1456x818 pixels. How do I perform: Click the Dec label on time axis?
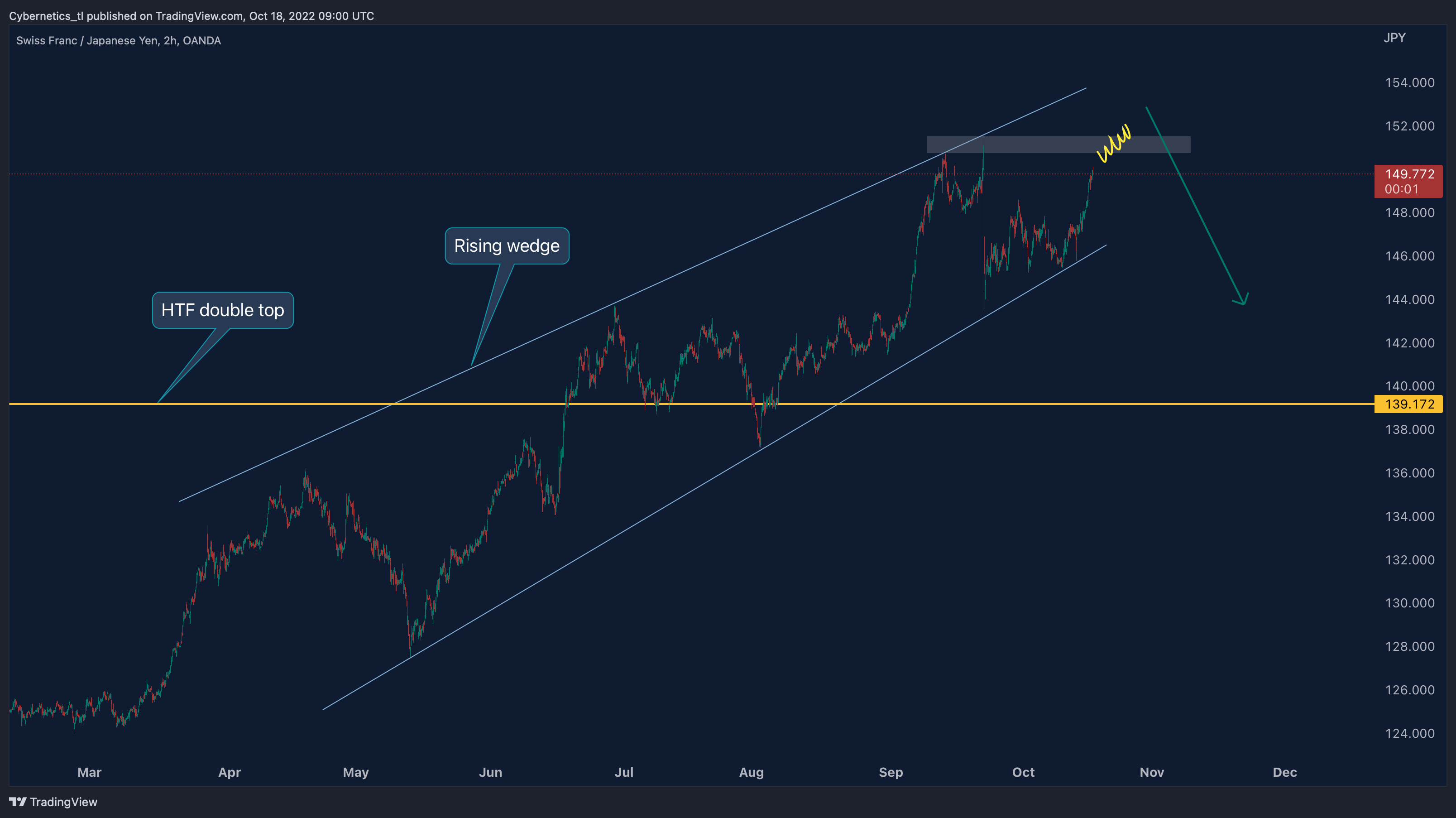click(x=1284, y=772)
